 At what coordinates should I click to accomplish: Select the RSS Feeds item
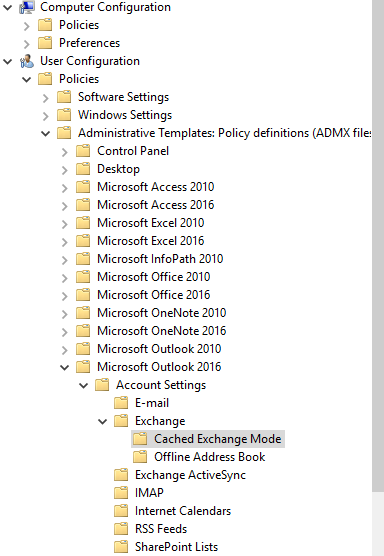click(161, 529)
